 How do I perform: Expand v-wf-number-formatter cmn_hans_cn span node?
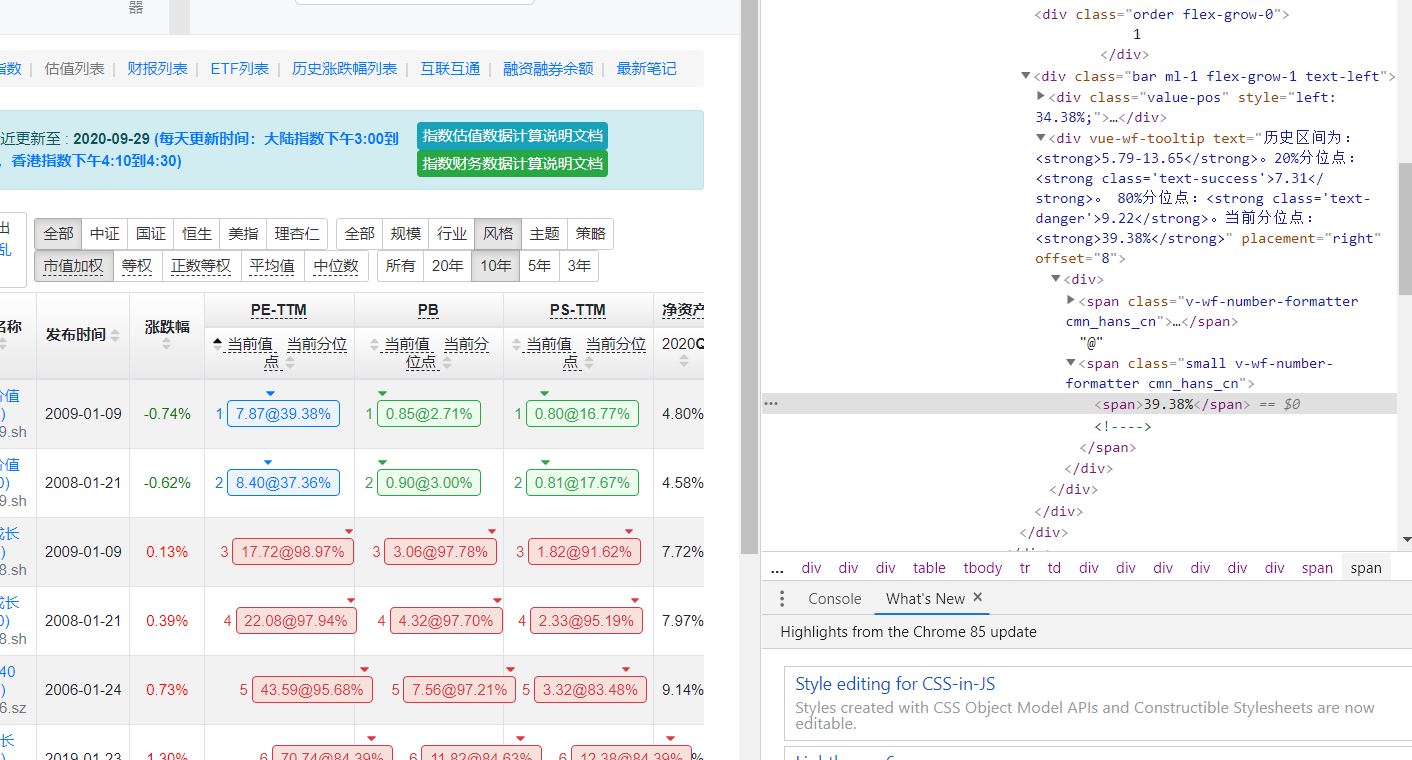click(1071, 300)
